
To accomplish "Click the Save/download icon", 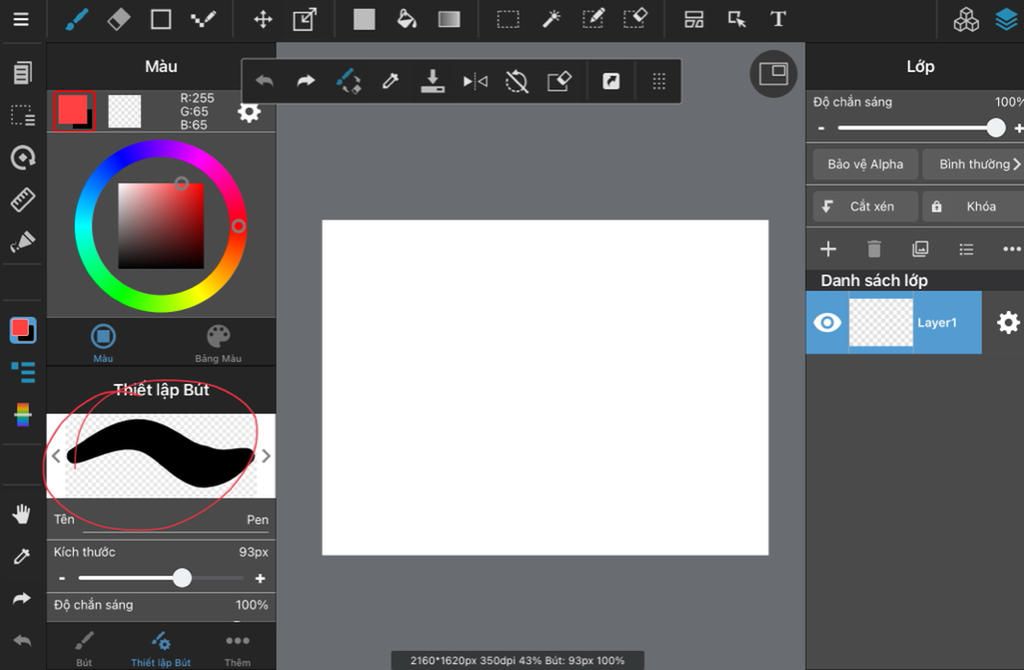I will [x=432, y=81].
